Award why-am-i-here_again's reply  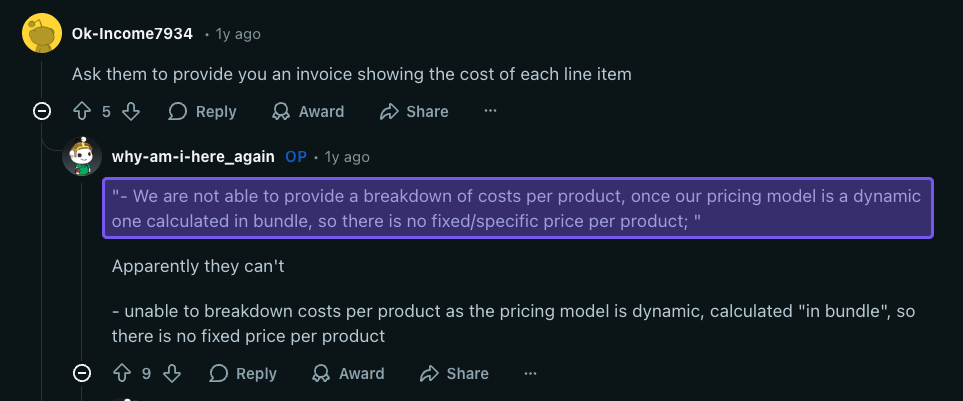tap(348, 373)
